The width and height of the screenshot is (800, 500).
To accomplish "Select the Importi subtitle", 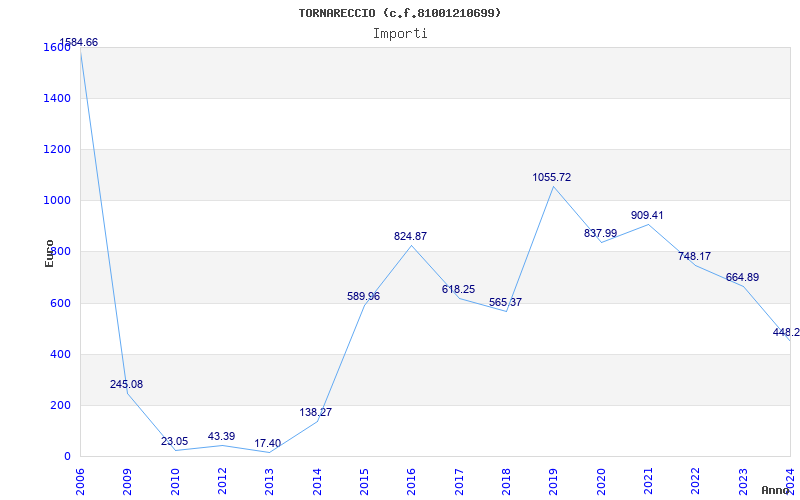I will [400, 34].
